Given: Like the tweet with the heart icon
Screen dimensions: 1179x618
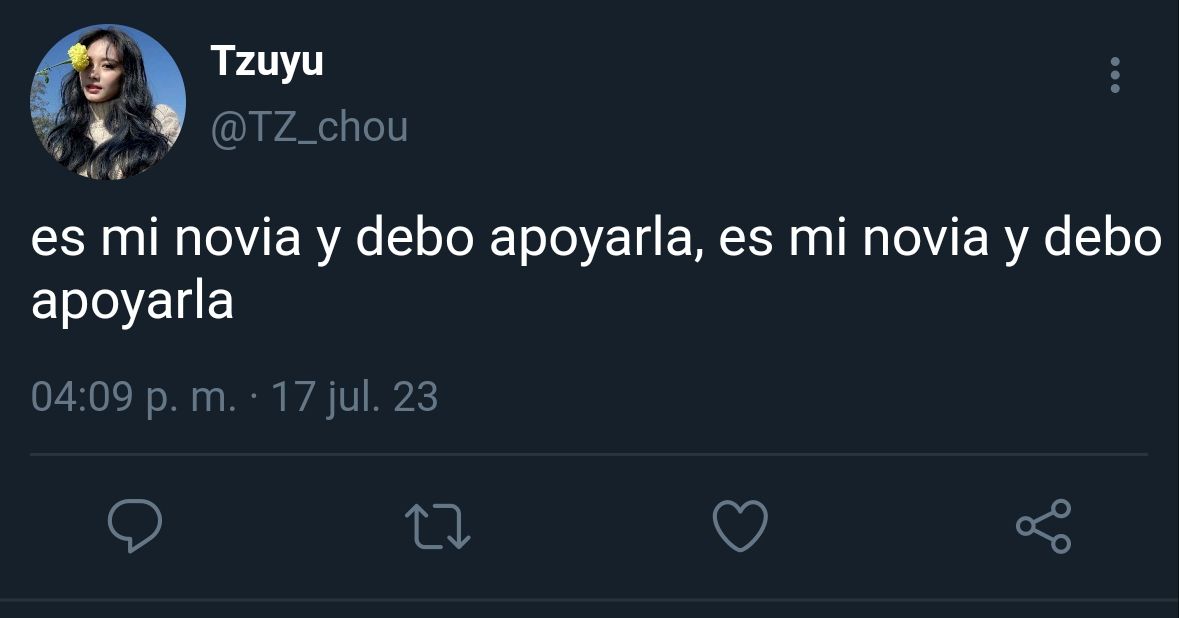Looking at the screenshot, I should 740,526.
